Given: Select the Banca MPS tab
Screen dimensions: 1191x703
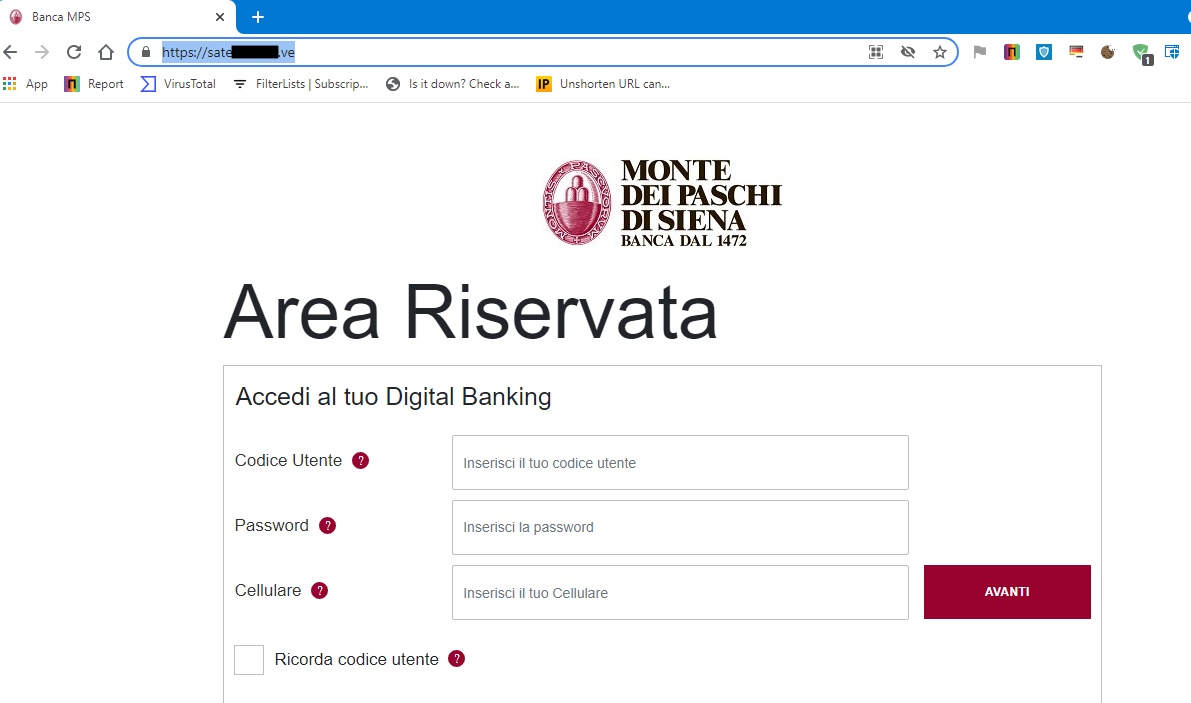Looking at the screenshot, I should coord(118,17).
